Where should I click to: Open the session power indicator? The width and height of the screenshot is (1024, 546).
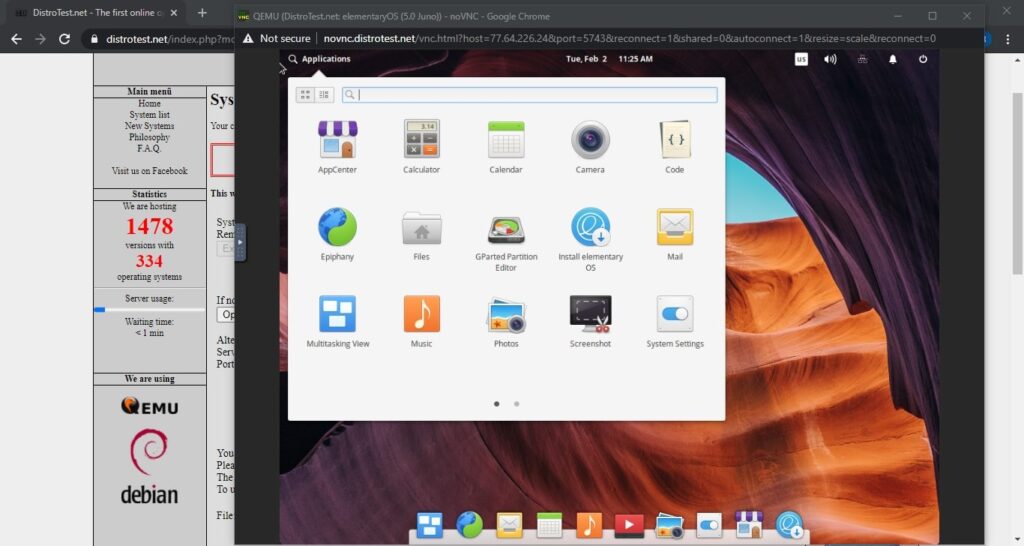923,59
